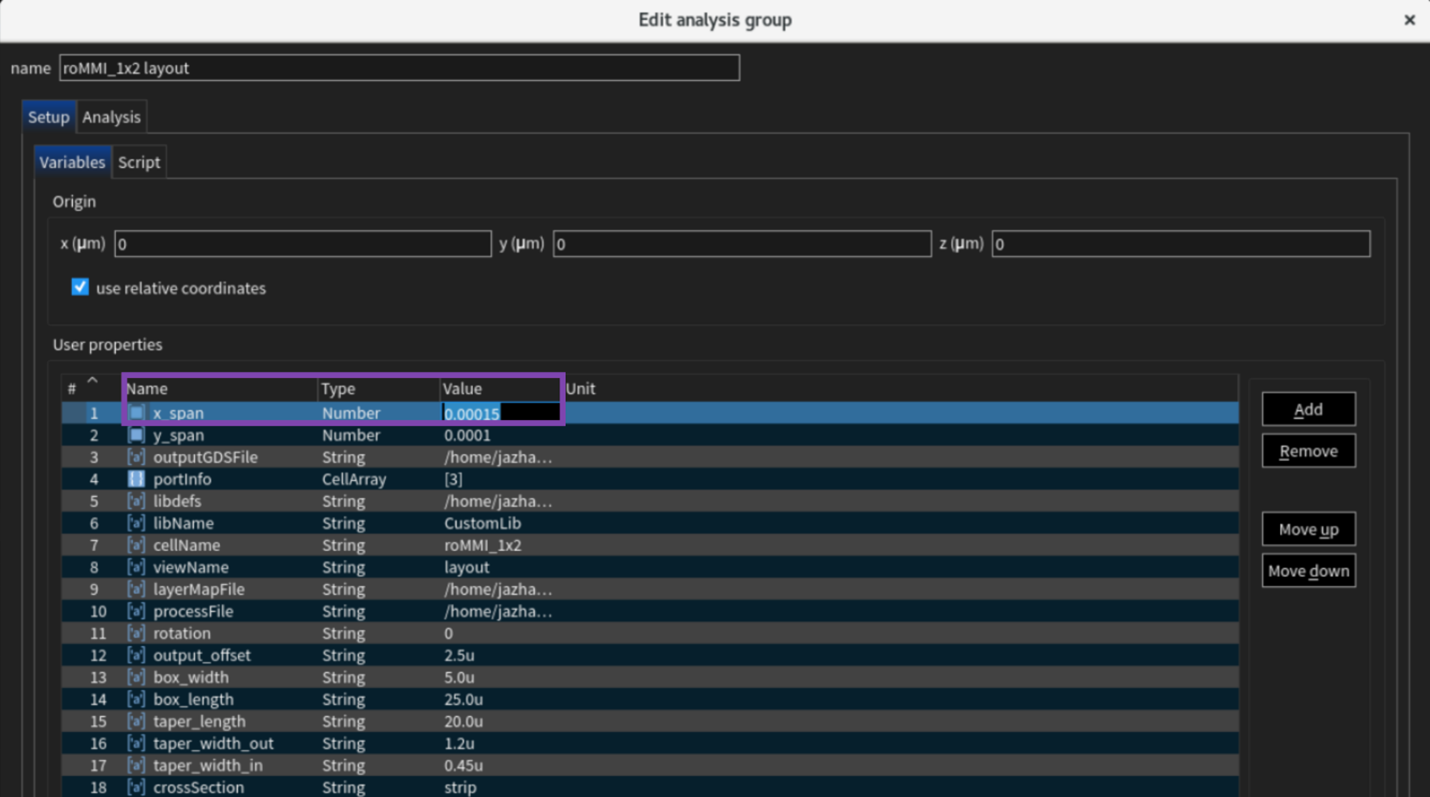
Task: Click the box_length string type icon
Action: 137,699
